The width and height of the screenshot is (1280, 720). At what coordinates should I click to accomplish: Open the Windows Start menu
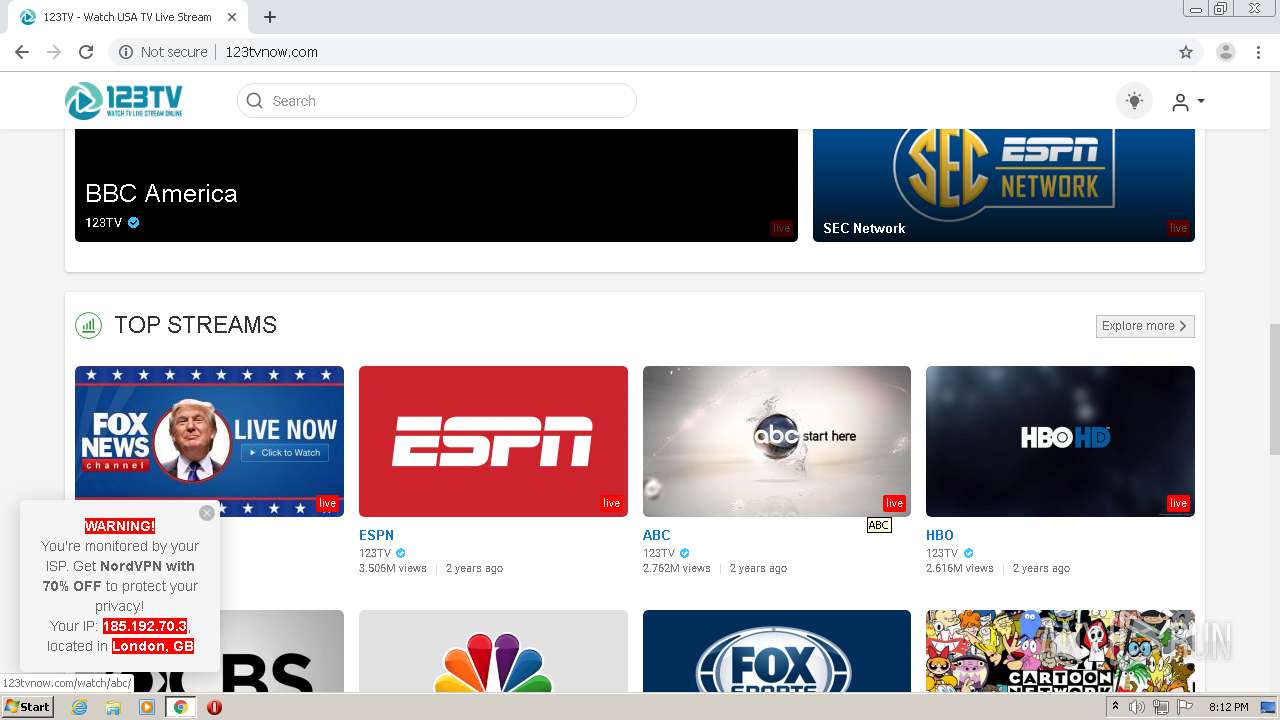click(x=27, y=707)
